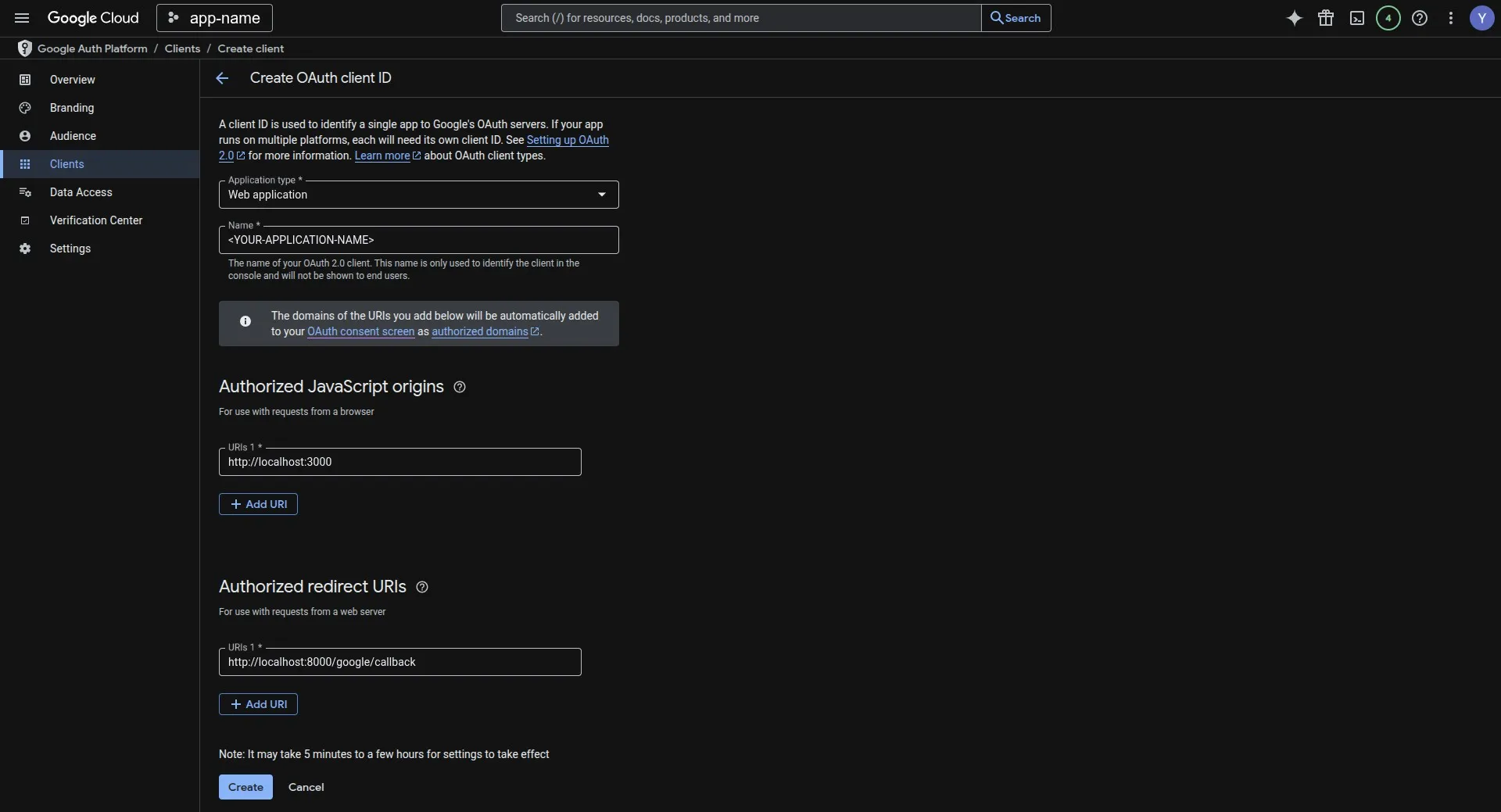This screenshot has width=1501, height=812.
Task: Open the main navigation hamburger menu
Action: click(22, 18)
